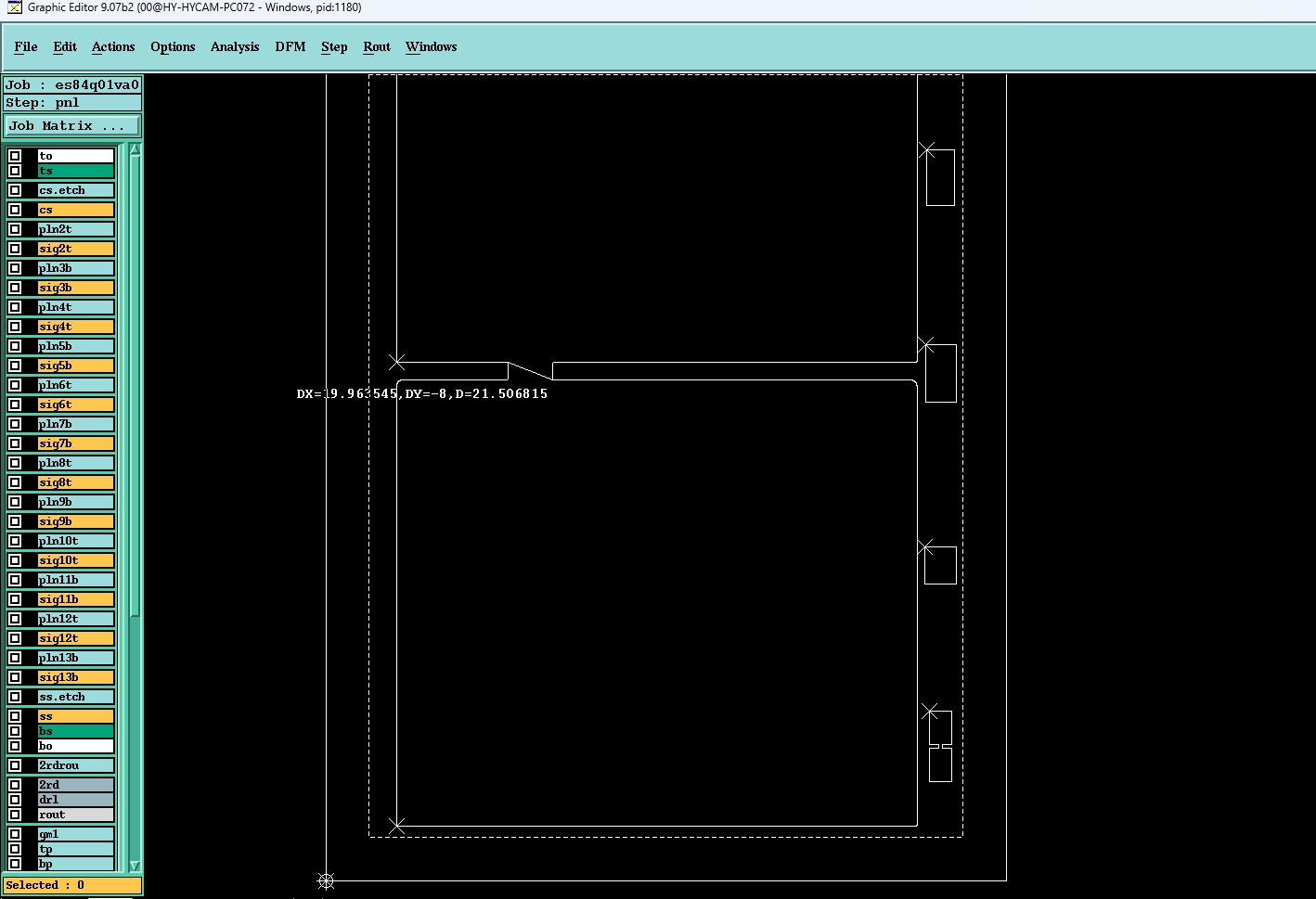
Task: Select the pln10t layer name
Action: [x=76, y=541]
